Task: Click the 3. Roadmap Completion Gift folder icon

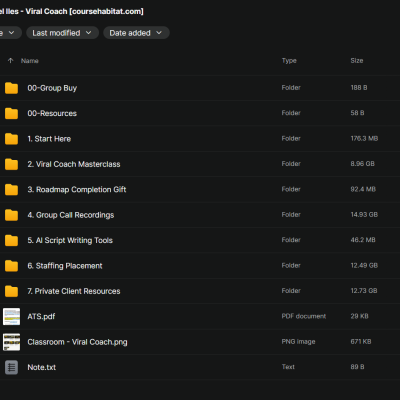Action: [x=11, y=190]
